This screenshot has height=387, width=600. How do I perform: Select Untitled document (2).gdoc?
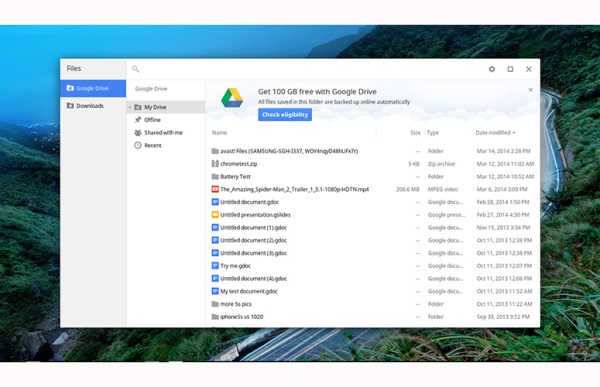pyautogui.click(x=373, y=240)
